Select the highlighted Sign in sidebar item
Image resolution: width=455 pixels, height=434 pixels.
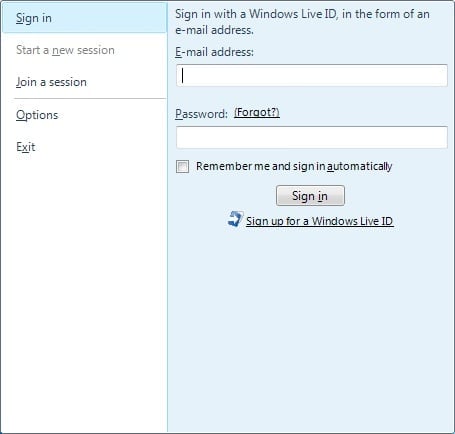[84, 18]
